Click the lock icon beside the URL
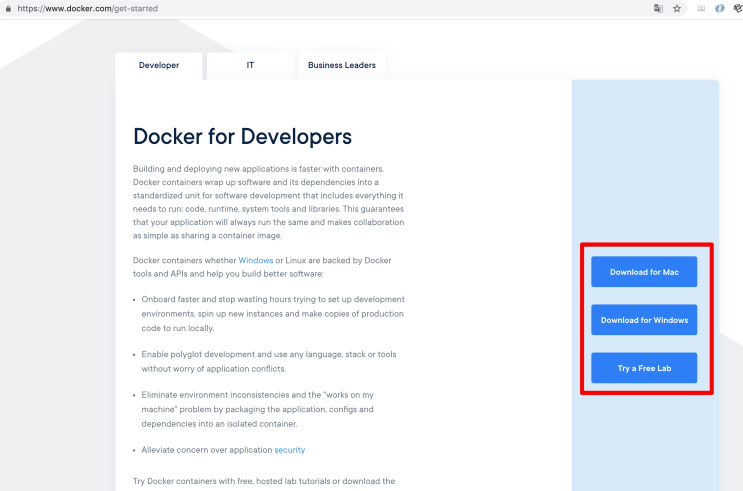 (8, 9)
